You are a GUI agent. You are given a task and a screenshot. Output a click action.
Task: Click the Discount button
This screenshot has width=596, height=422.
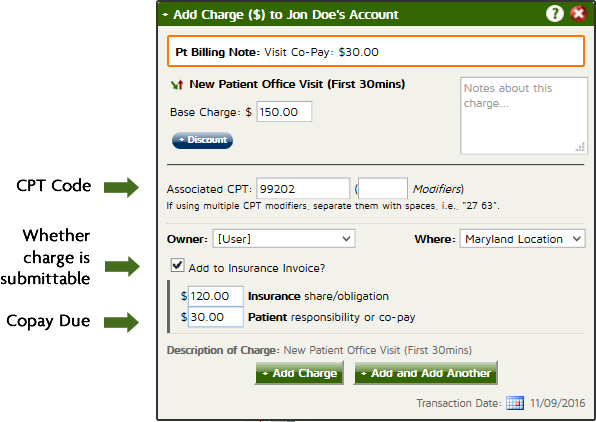[x=202, y=140]
